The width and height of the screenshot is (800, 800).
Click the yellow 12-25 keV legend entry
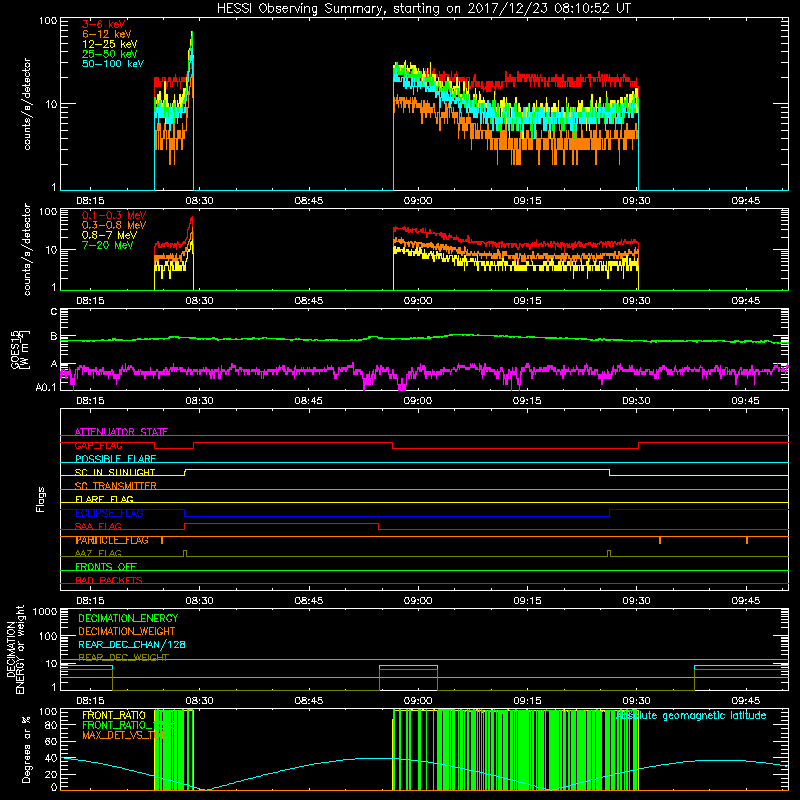click(110, 44)
